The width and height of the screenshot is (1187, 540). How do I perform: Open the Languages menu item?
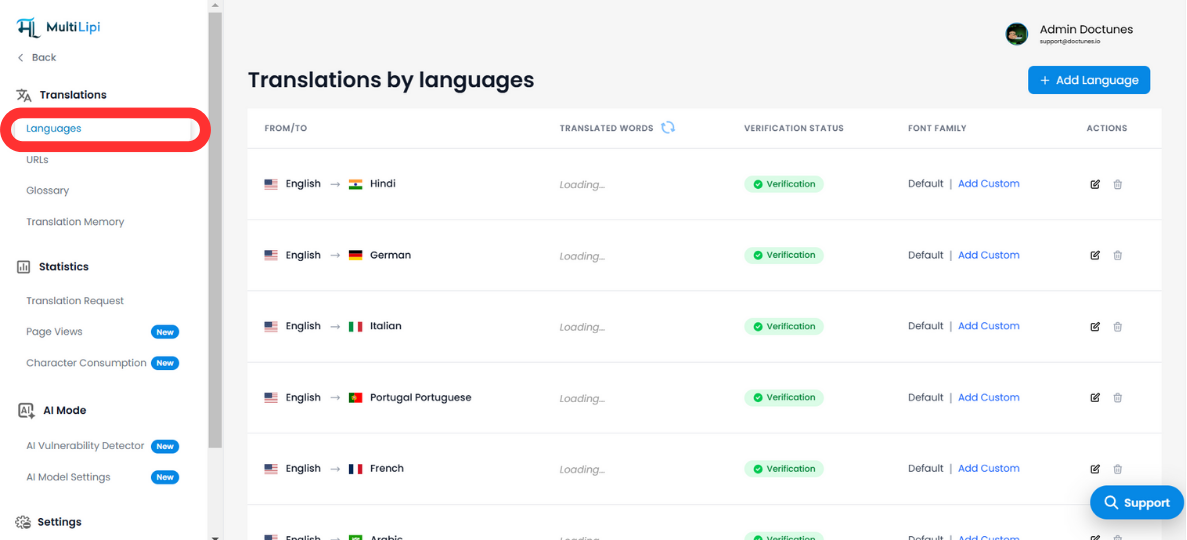pos(54,129)
